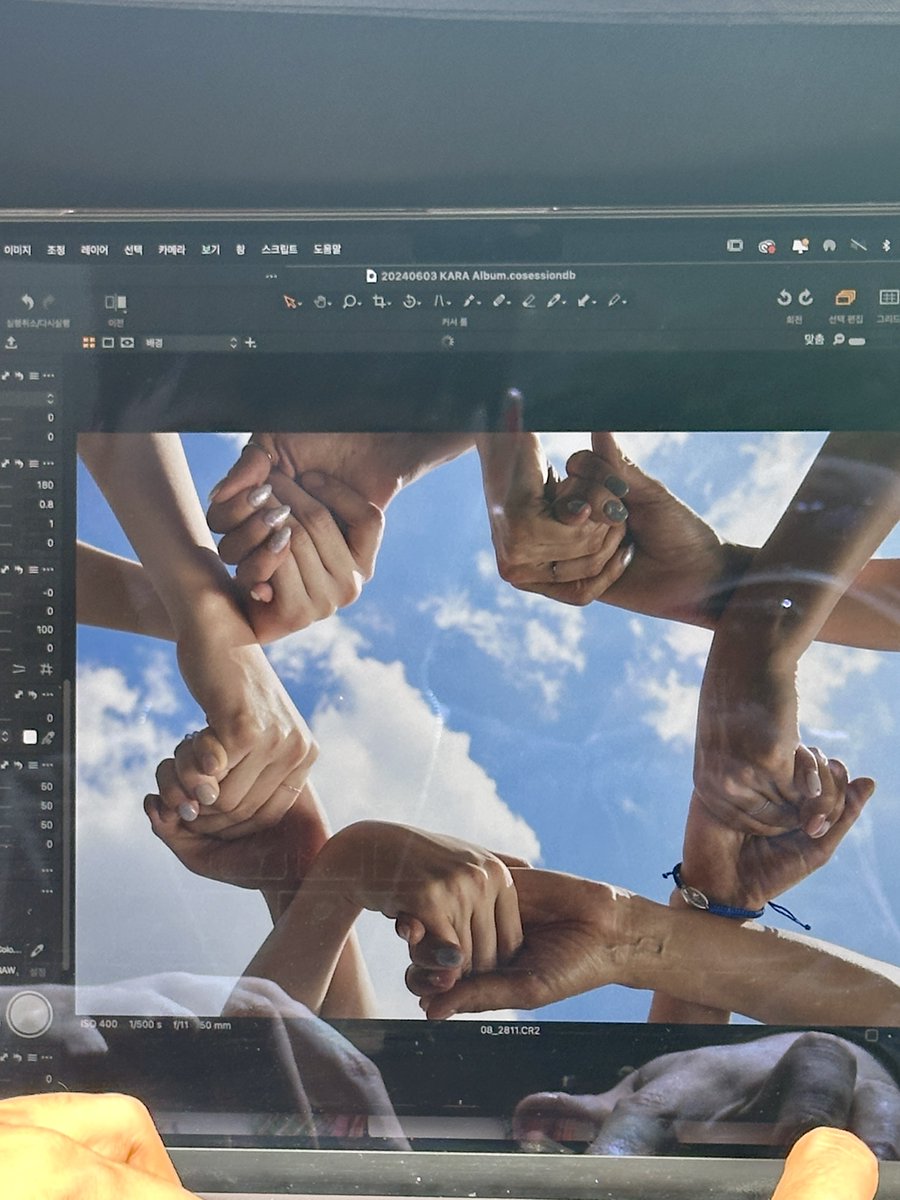Click the rotate right icon

click(x=806, y=298)
